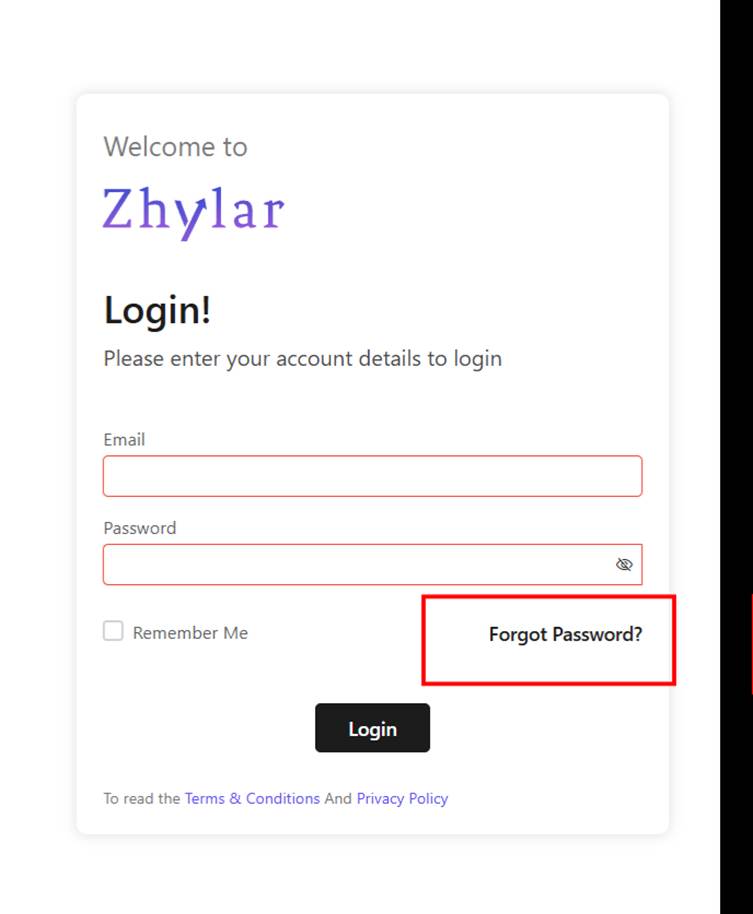Open the Privacy Policy link
The width and height of the screenshot is (753, 914).
402,799
